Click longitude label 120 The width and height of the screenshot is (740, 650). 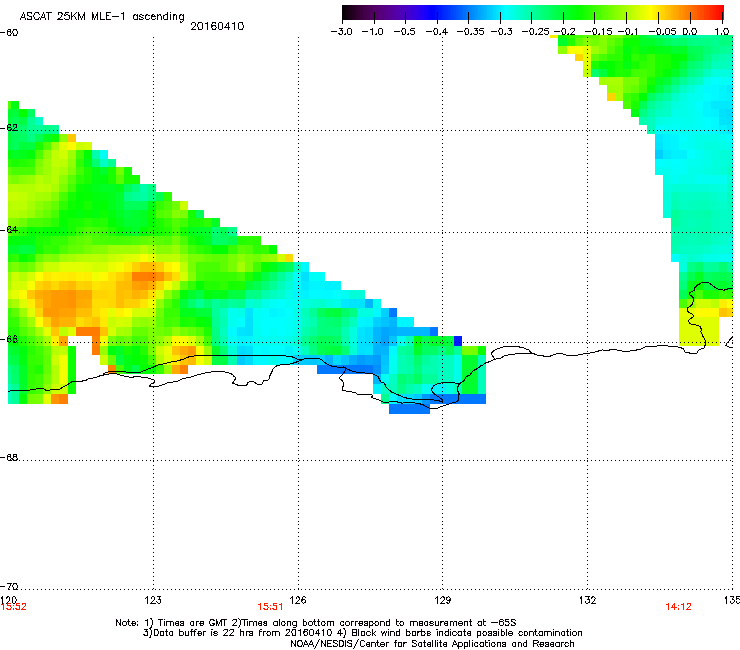pos(8,599)
